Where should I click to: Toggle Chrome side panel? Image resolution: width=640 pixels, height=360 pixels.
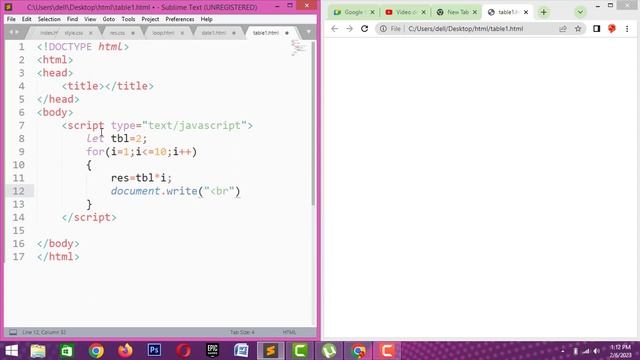point(596,29)
